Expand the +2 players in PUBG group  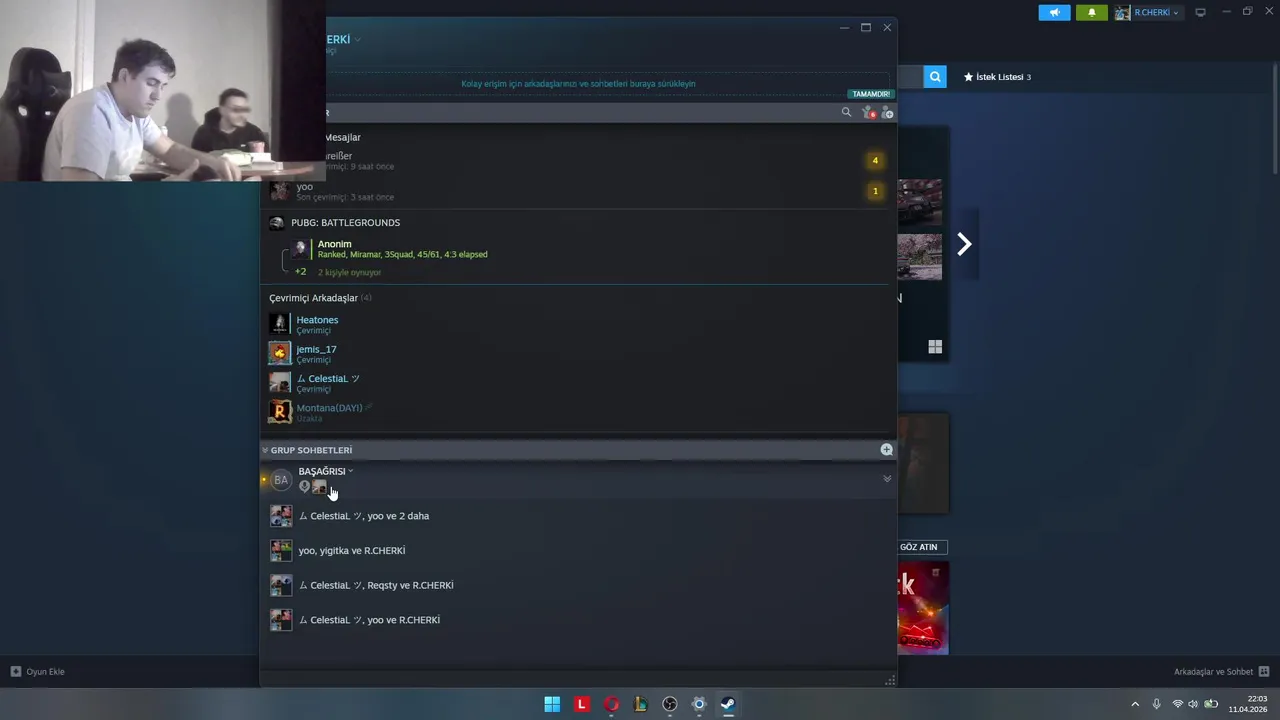pyautogui.click(x=300, y=272)
